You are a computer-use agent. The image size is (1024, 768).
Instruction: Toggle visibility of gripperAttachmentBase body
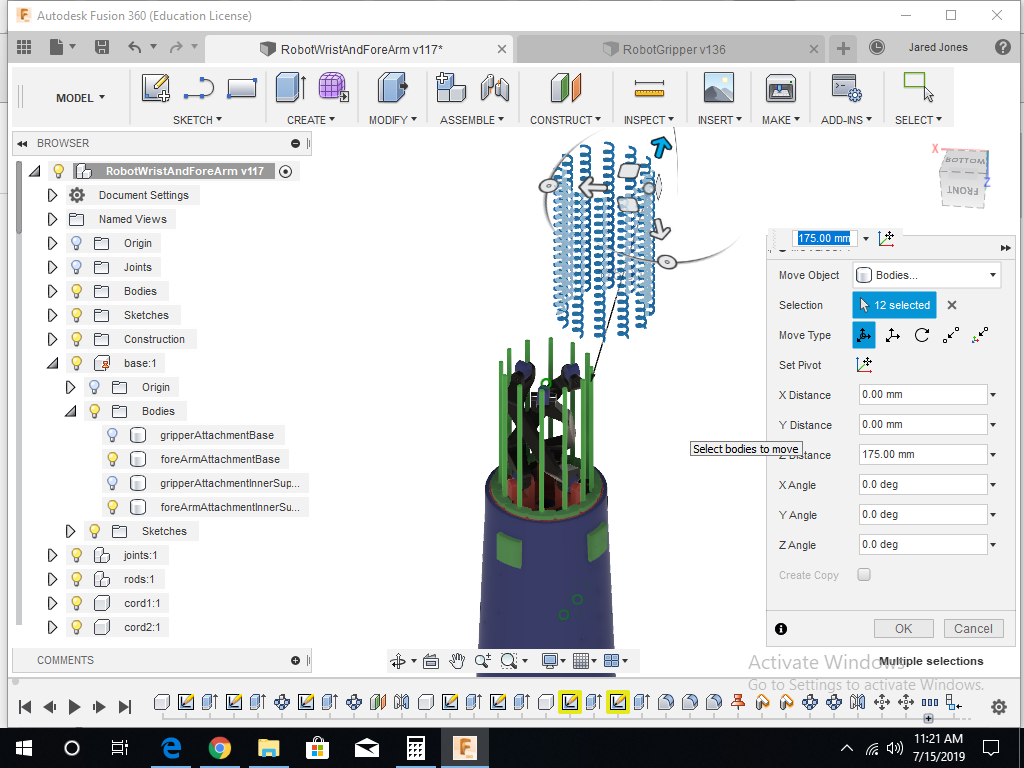click(x=112, y=435)
